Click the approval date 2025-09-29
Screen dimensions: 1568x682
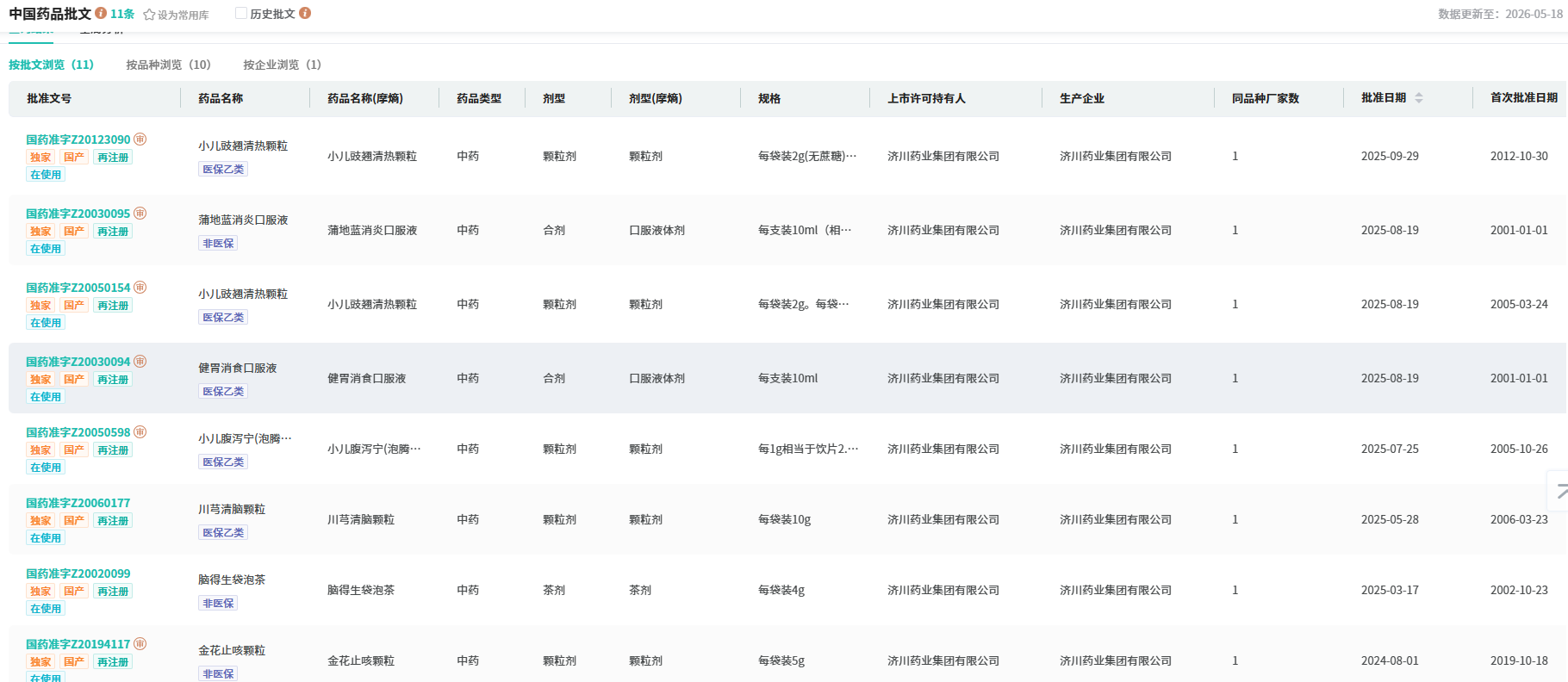[1390, 156]
